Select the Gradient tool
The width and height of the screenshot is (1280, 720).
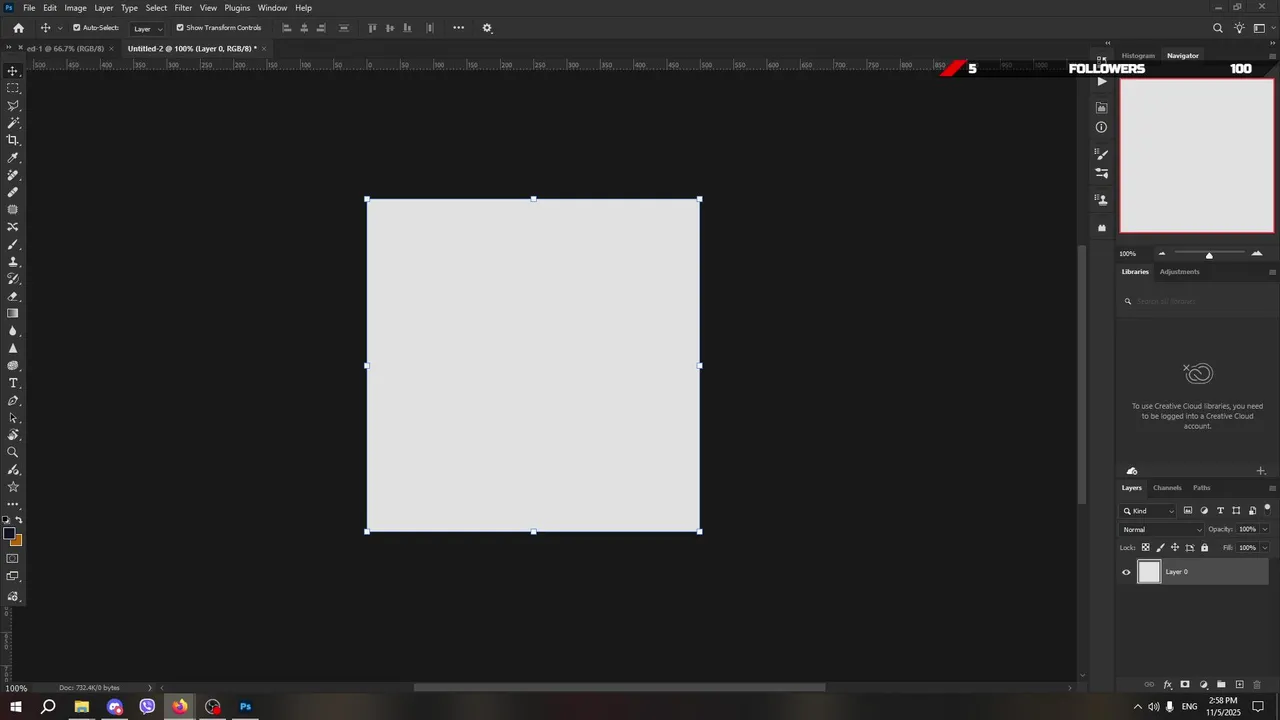pos(13,313)
